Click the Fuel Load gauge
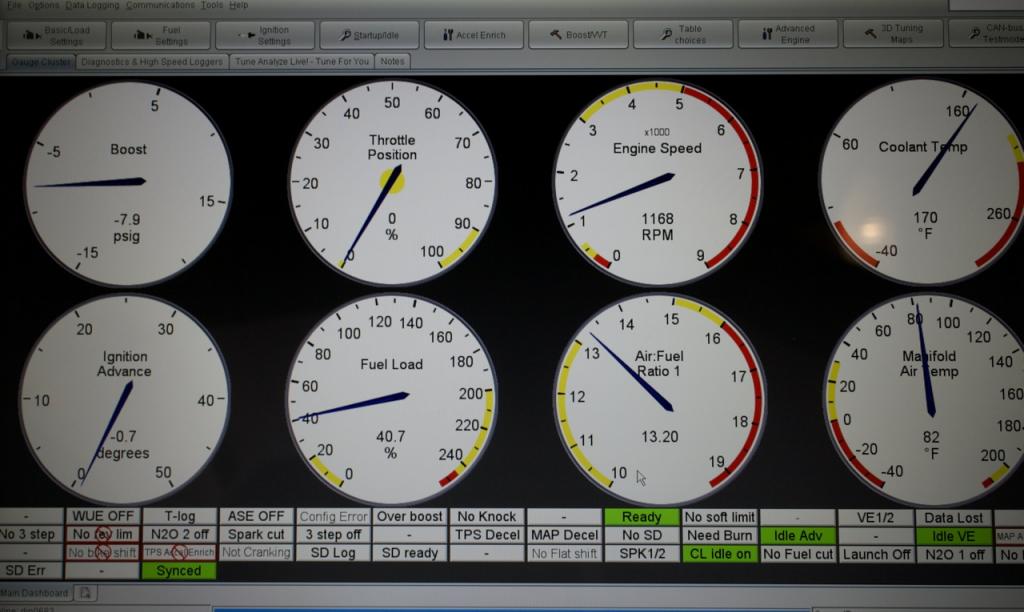 (391, 400)
